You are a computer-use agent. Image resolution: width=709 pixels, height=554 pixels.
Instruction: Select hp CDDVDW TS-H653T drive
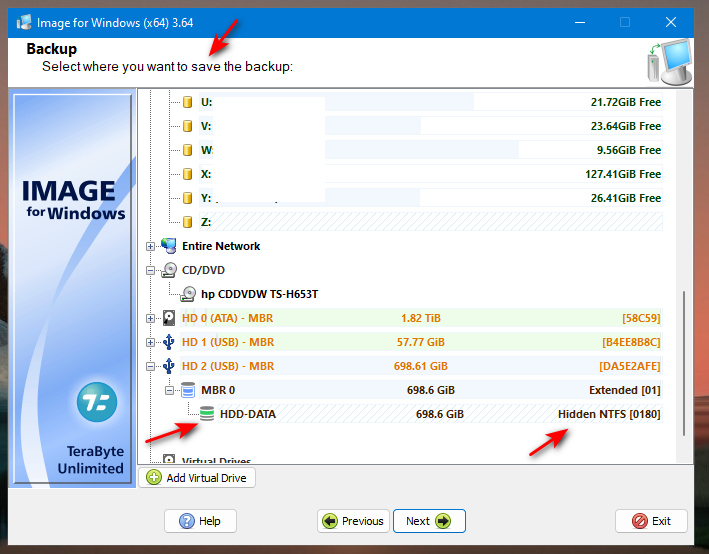coord(260,294)
